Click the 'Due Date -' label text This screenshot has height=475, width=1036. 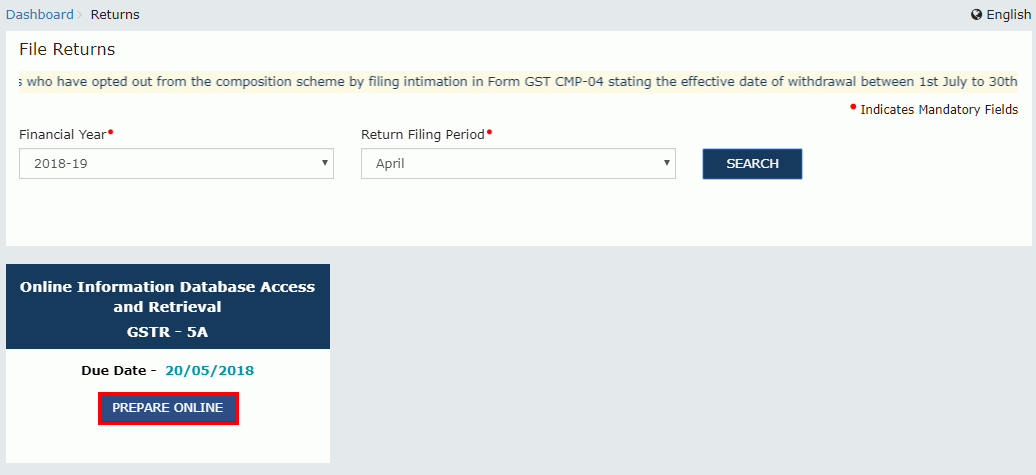[119, 371]
